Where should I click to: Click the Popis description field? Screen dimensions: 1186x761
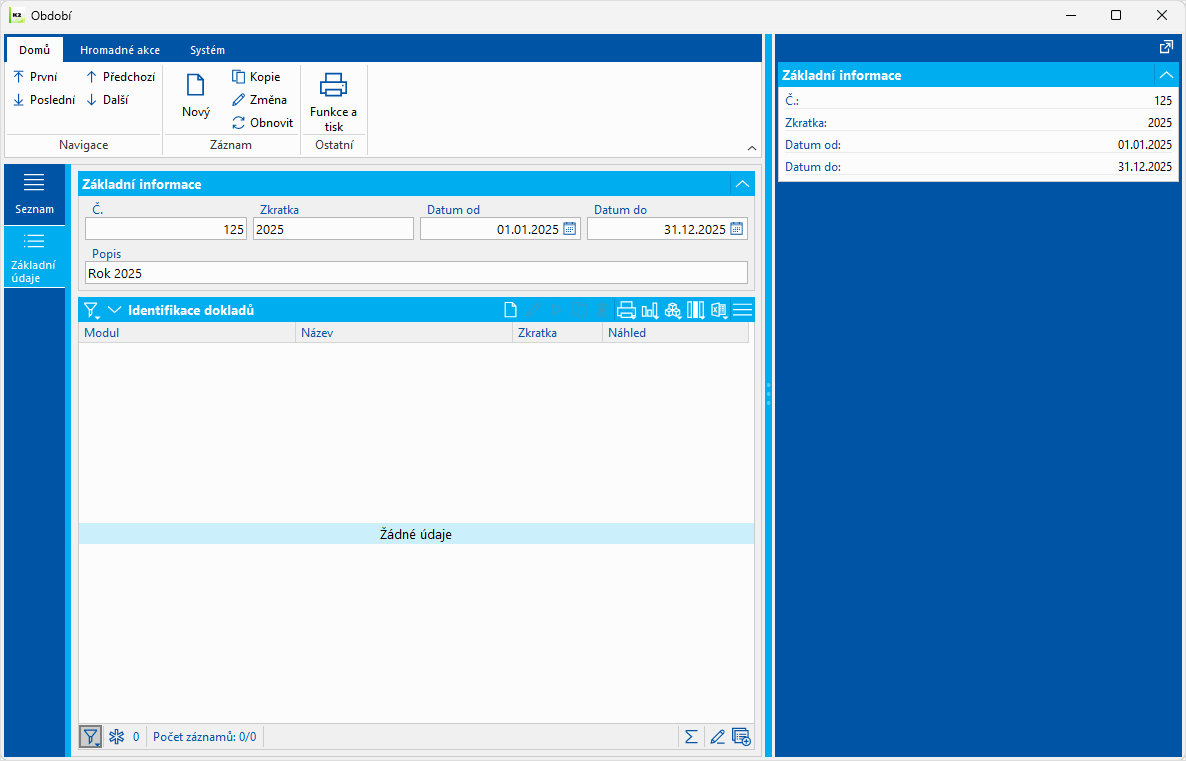coord(416,273)
